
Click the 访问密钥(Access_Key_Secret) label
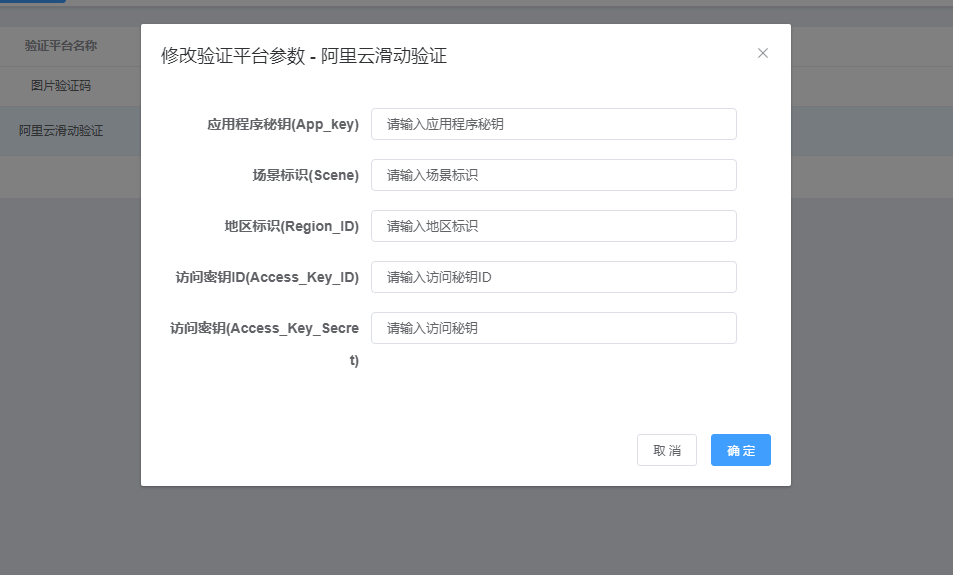264,344
